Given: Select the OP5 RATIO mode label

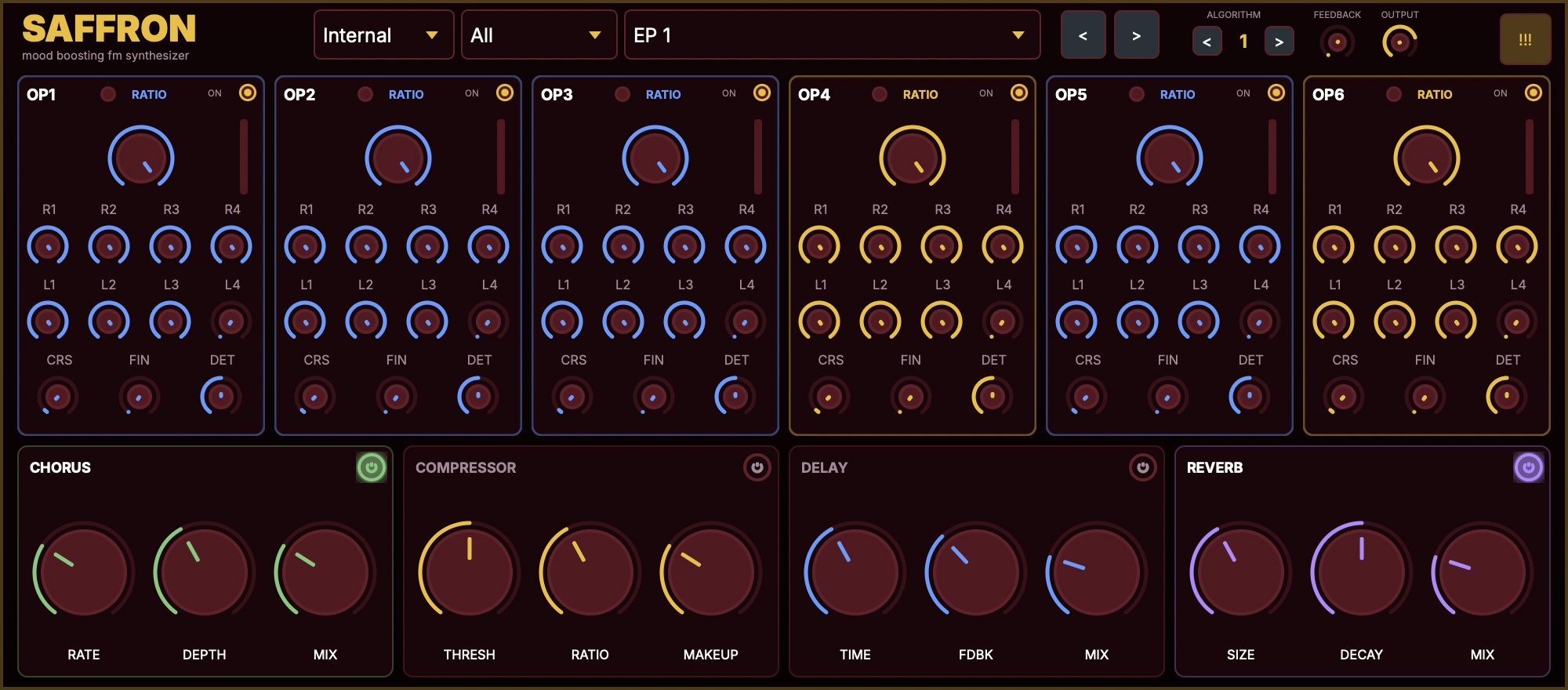Looking at the screenshot, I should (1178, 94).
